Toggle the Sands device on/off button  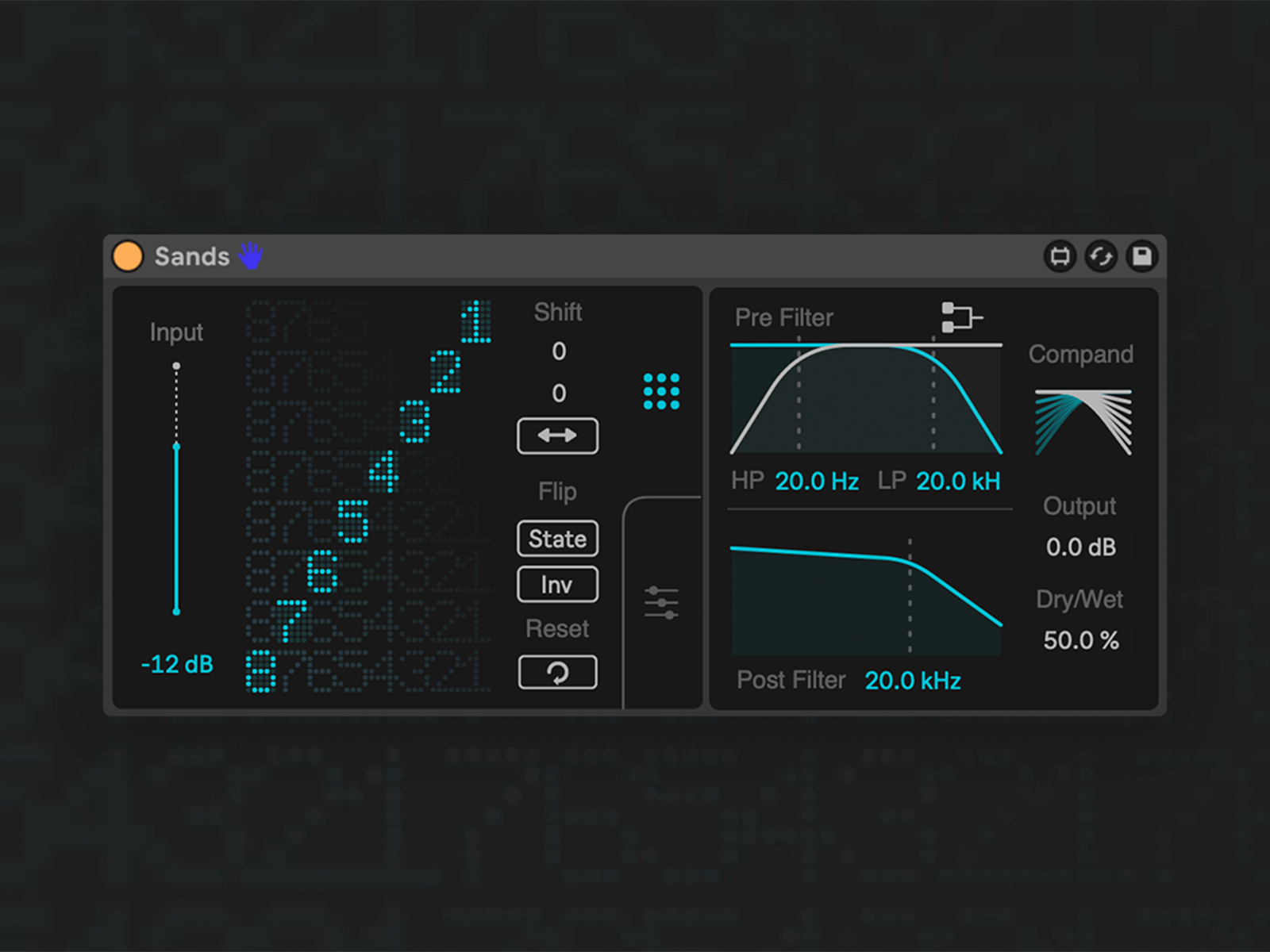(128, 256)
